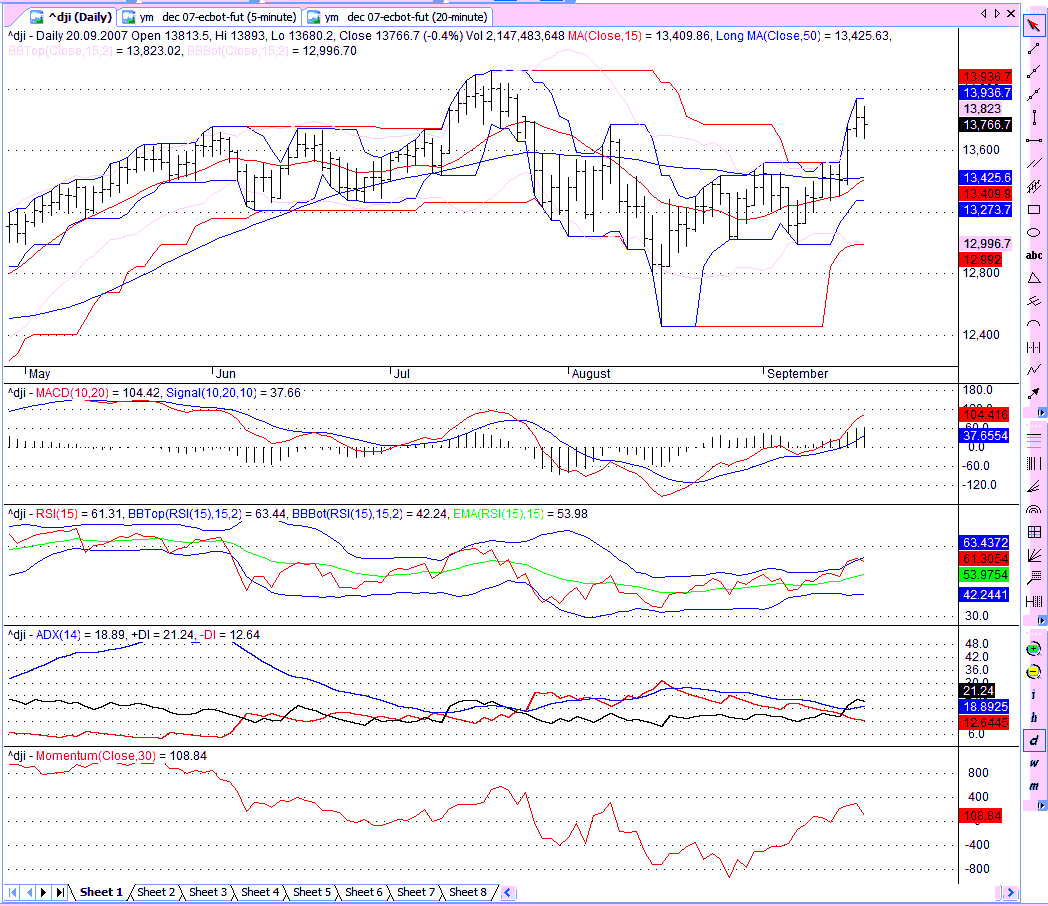Expand the drawing toolbar overflow arrow
Viewport: 1048px width, 906px height.
1041,413
